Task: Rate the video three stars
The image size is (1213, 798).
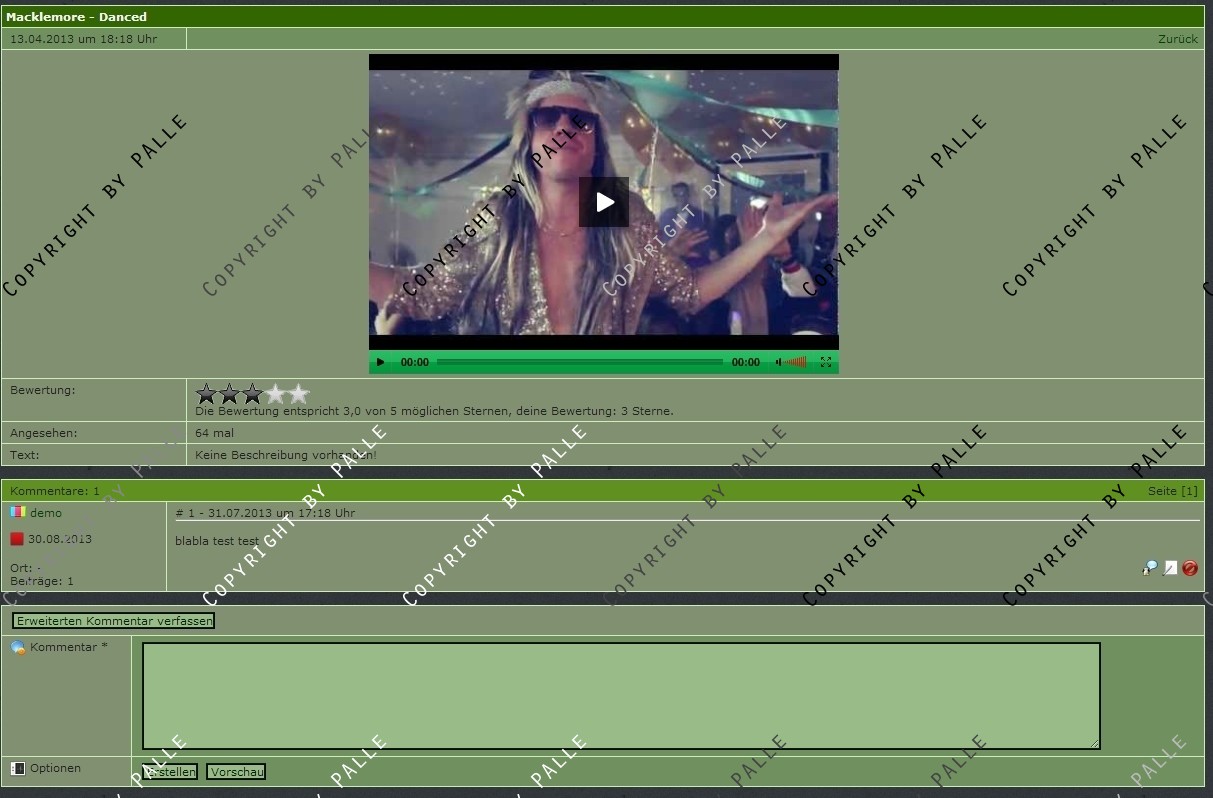Action: pyautogui.click(x=253, y=394)
